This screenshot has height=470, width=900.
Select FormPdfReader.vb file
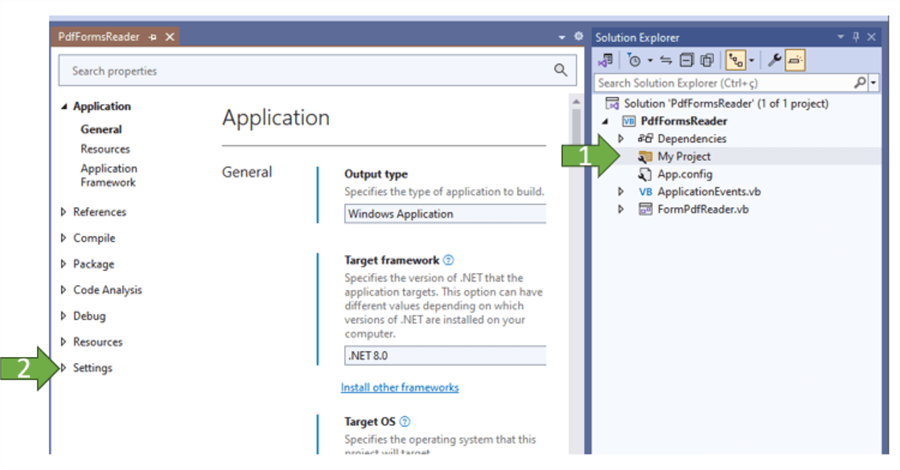click(703, 209)
